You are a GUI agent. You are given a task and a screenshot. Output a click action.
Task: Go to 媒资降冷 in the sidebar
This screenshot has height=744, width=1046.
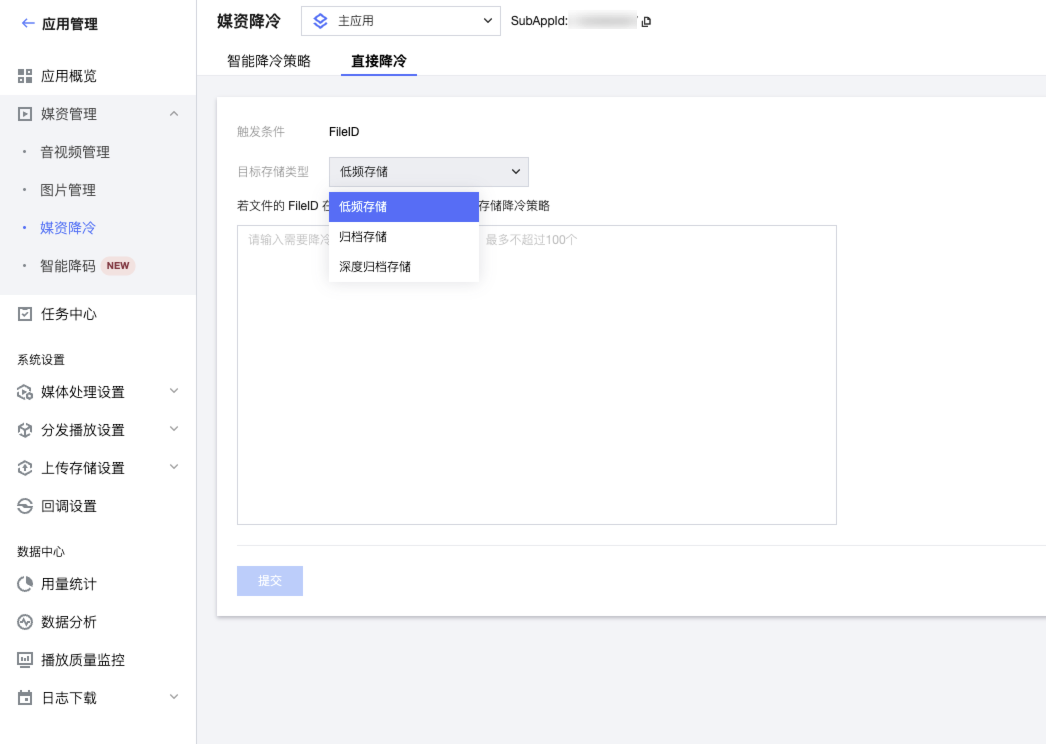[68, 228]
